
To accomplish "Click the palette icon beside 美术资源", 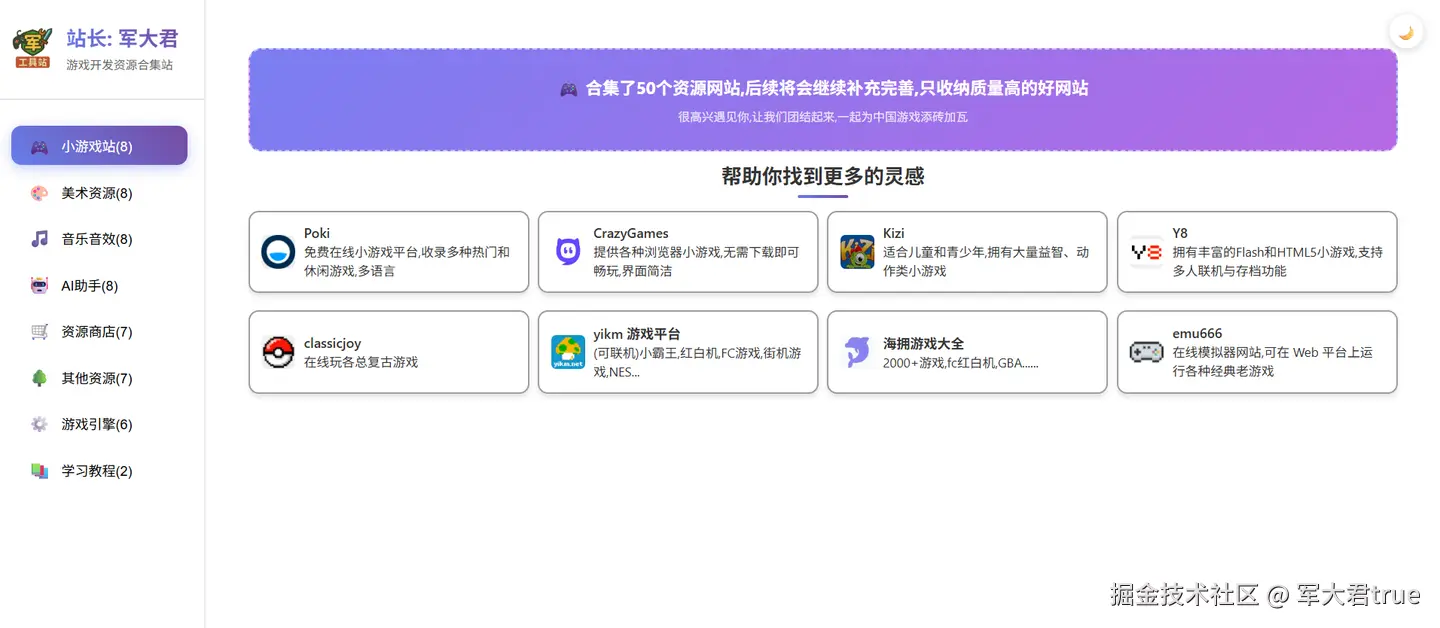I will 39,193.
